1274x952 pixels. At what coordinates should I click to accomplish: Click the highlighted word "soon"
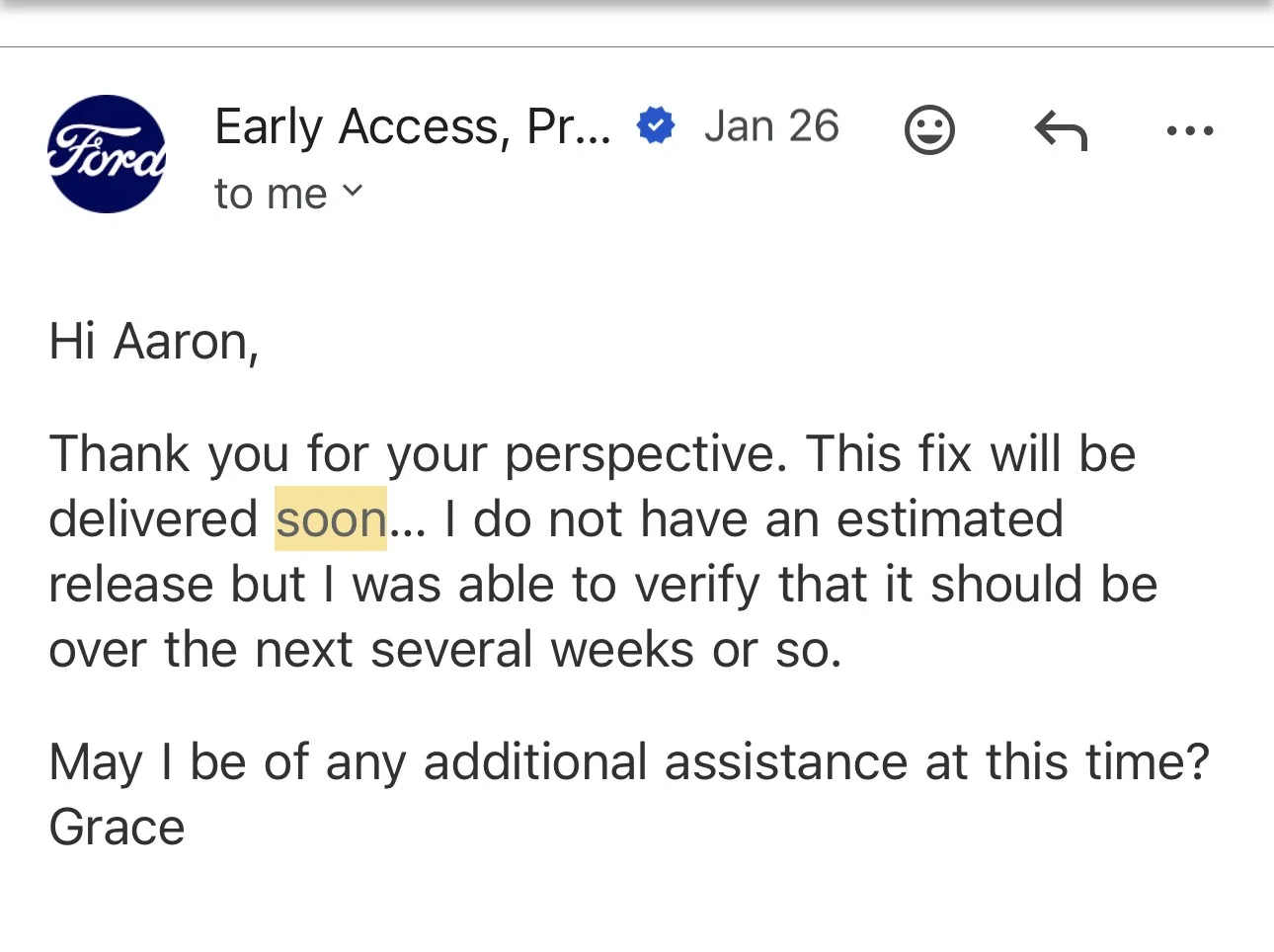coord(331,519)
